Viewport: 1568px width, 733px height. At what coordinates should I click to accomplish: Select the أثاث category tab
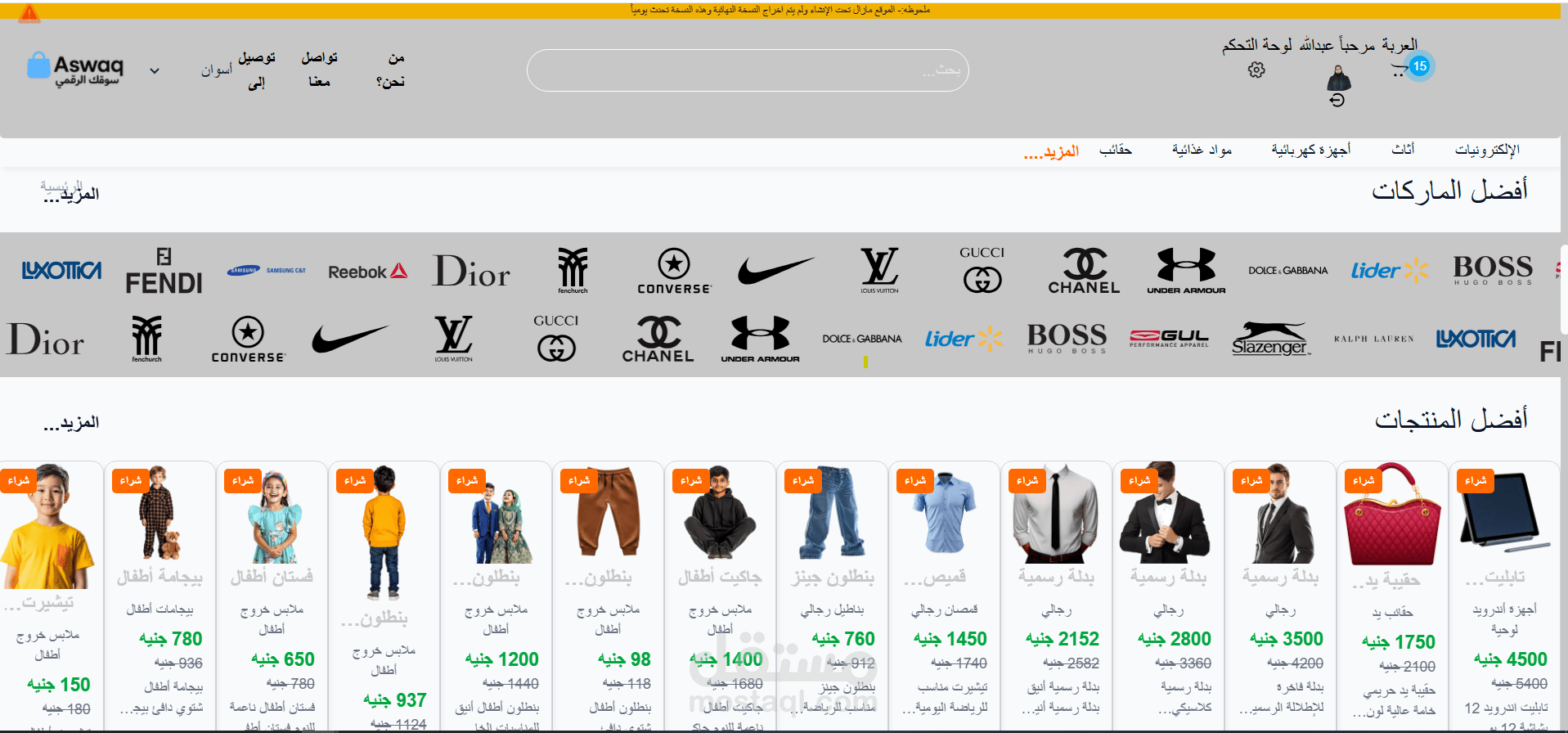pyautogui.click(x=1404, y=149)
